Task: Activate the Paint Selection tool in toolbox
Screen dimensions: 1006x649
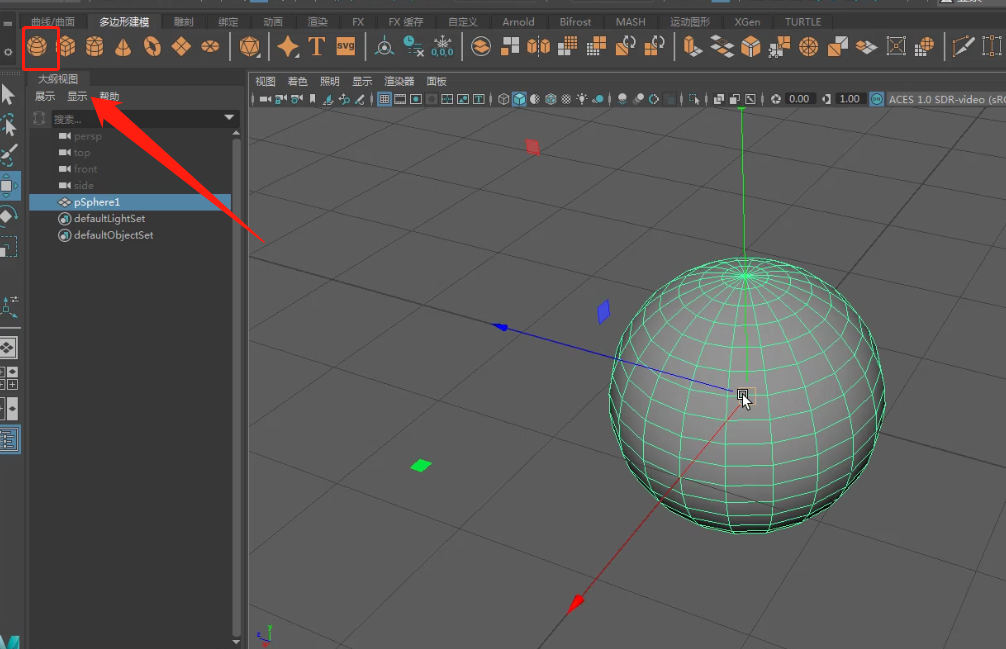Action: 8,155
